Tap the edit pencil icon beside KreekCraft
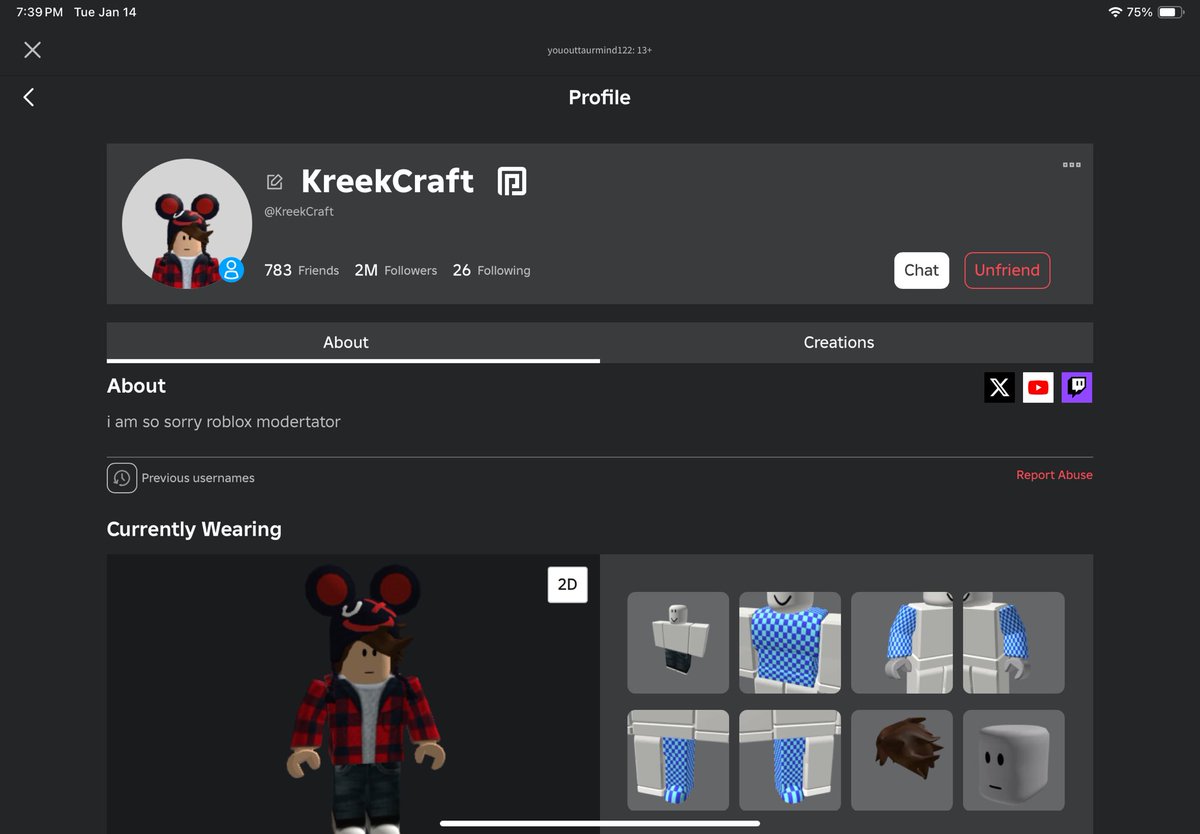1200x834 pixels. point(274,182)
